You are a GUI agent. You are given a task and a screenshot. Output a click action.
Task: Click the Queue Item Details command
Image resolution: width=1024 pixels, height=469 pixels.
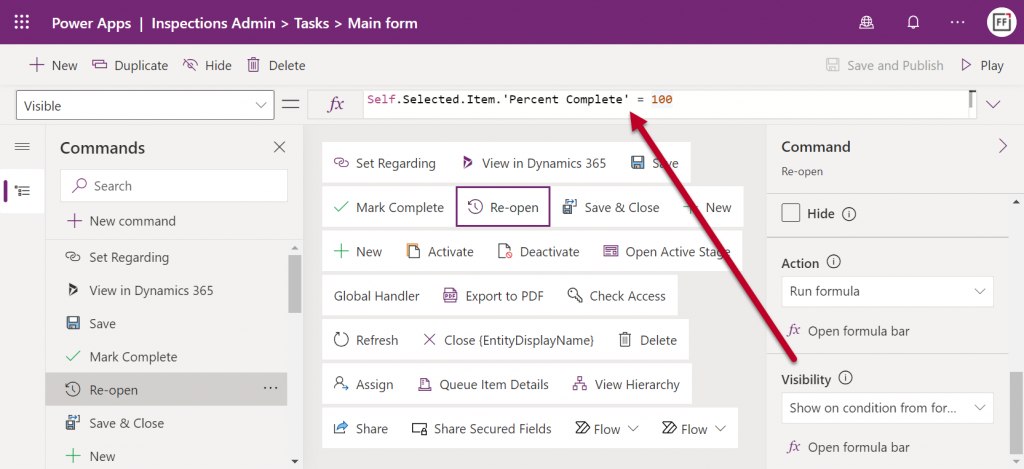(483, 385)
